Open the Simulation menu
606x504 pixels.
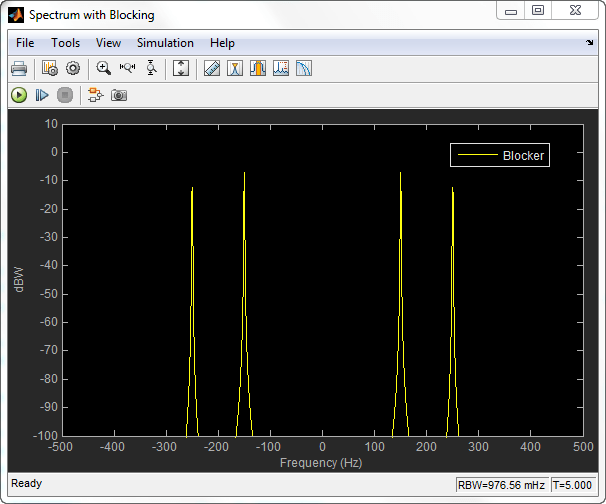165,43
